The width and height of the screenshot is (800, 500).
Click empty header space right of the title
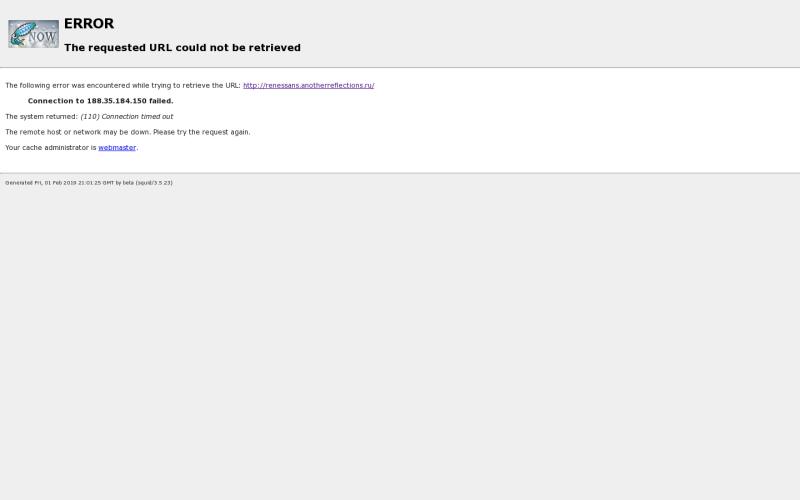(550, 35)
